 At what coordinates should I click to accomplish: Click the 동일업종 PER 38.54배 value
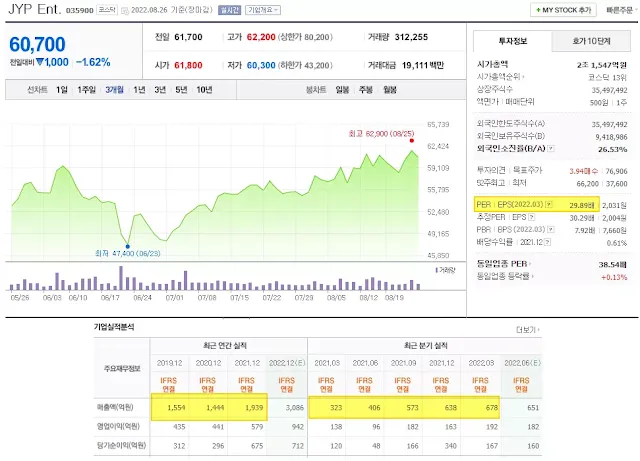coord(613,265)
